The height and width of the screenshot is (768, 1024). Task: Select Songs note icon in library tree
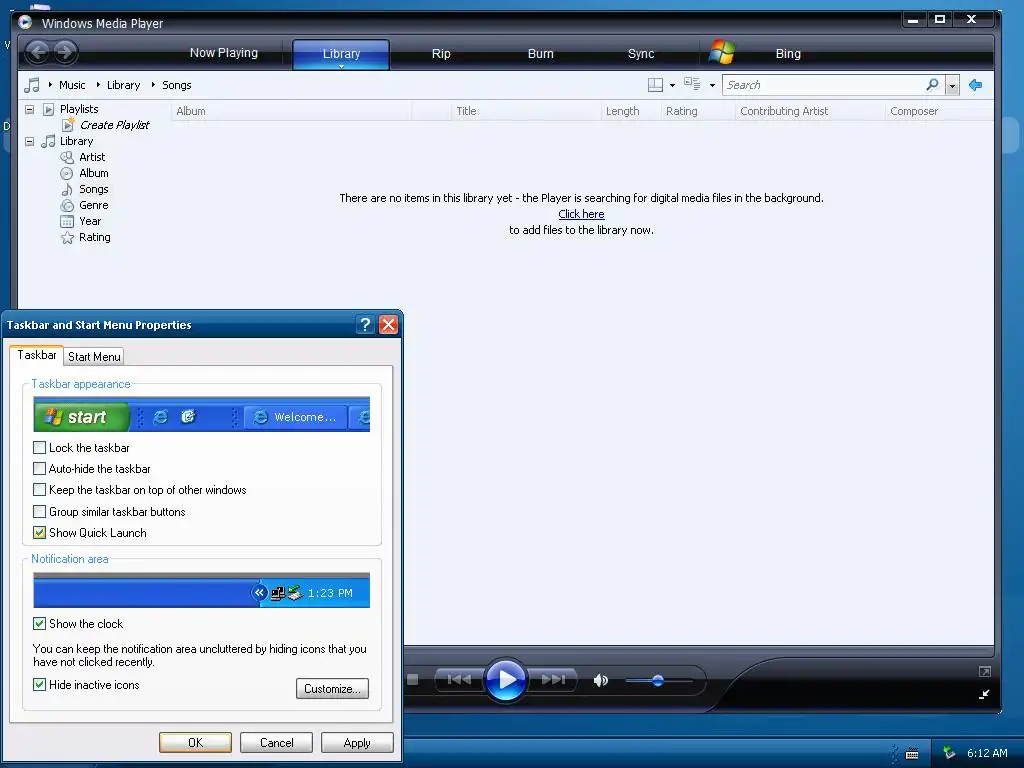[67, 189]
